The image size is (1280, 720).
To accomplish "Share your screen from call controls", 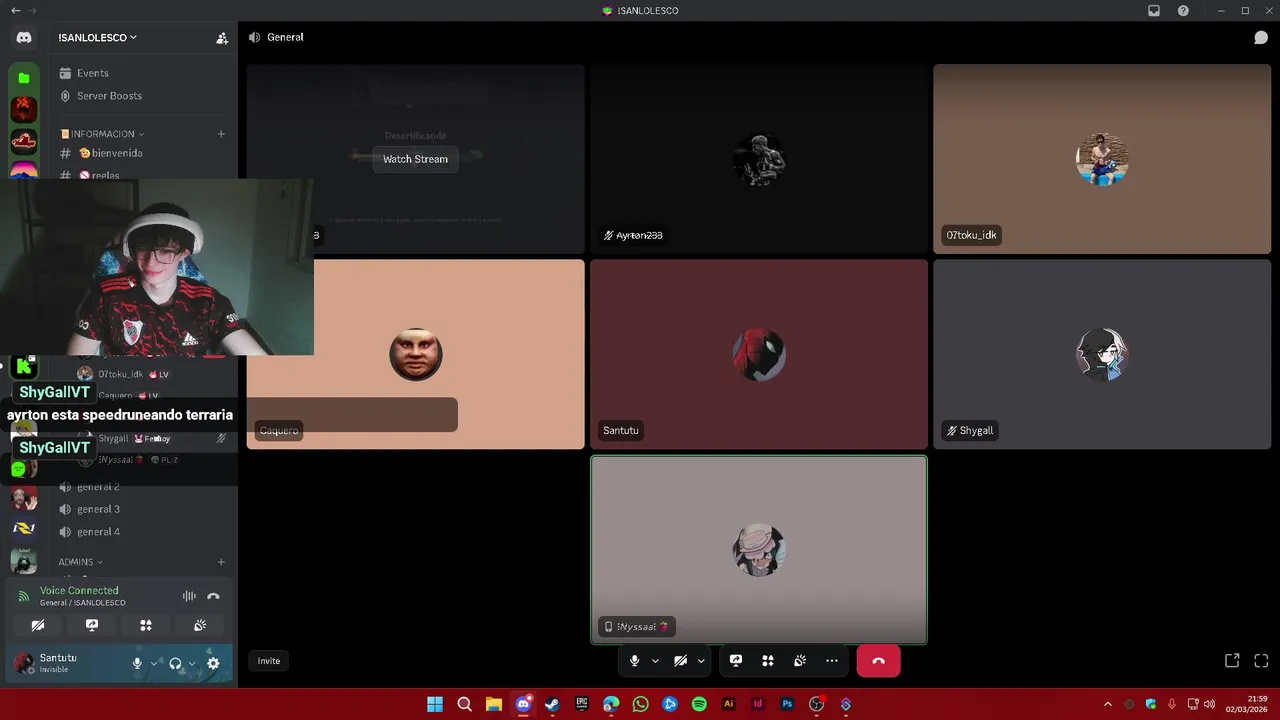I will point(736,661).
